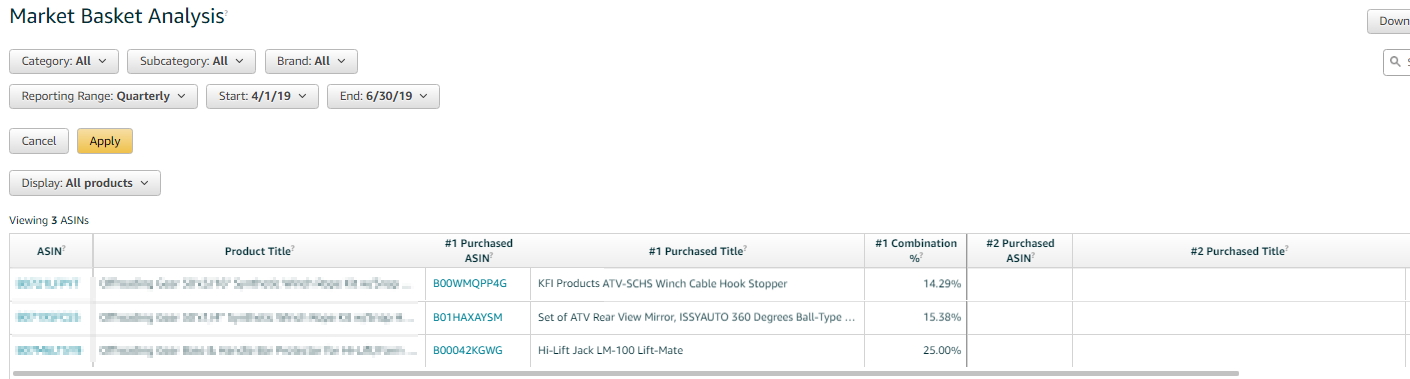Click the search magnifier icon

coord(1395,62)
